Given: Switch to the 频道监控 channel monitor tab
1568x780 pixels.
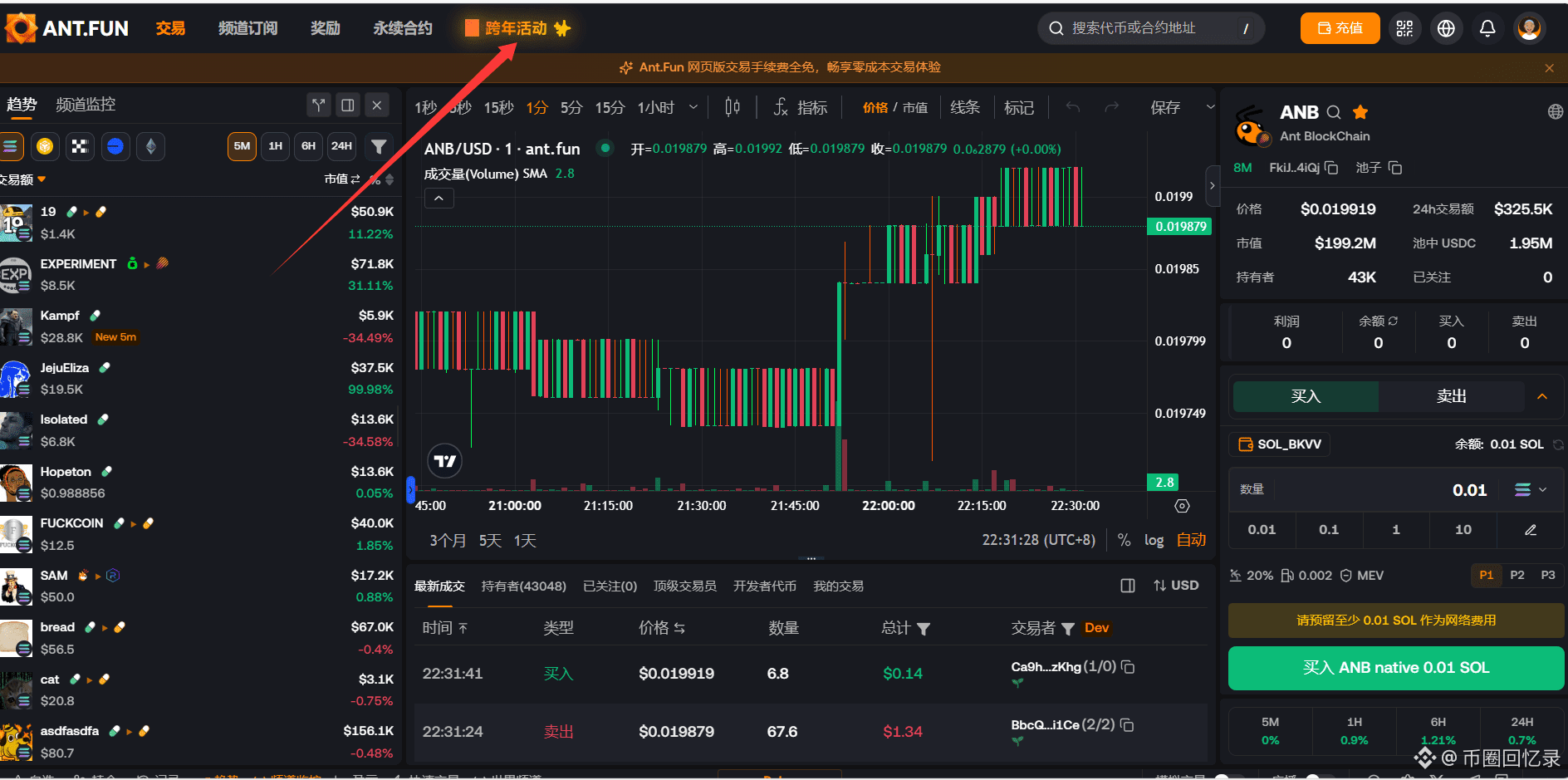Looking at the screenshot, I should pos(86,105).
